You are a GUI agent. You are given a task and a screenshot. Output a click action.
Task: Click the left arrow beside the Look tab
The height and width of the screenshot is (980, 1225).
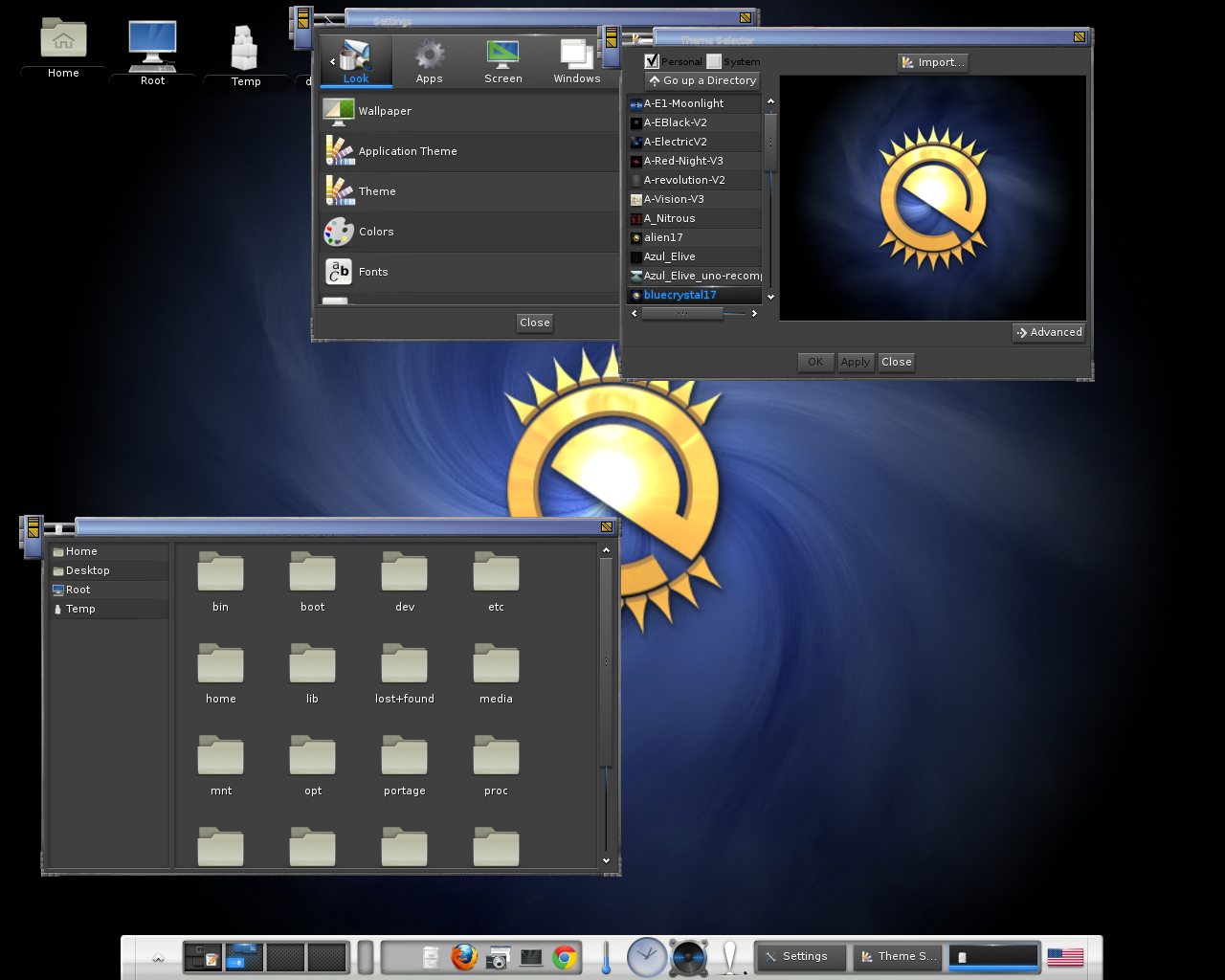point(332,61)
